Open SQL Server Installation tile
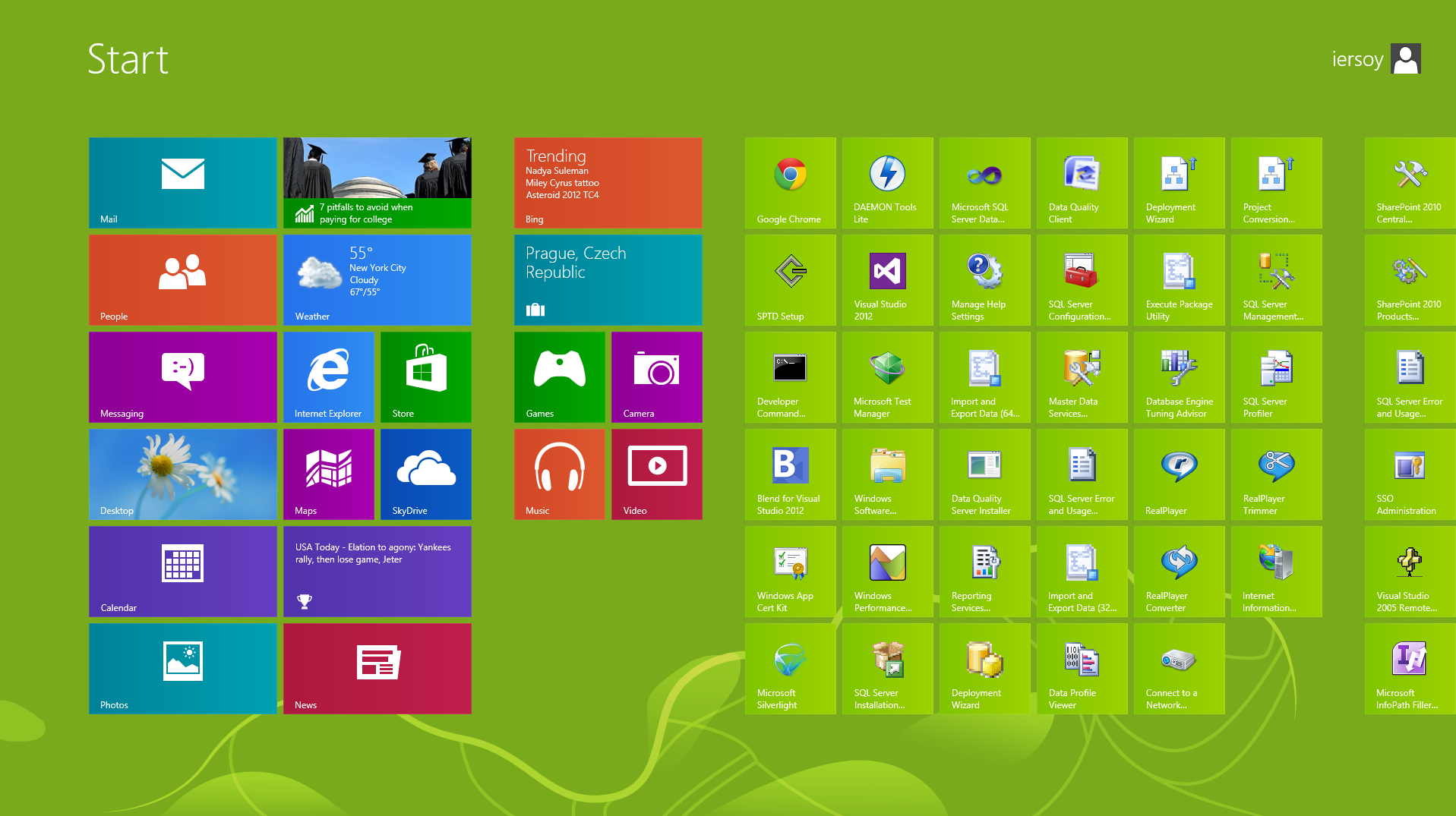The height and width of the screenshot is (816, 1456). point(888,669)
